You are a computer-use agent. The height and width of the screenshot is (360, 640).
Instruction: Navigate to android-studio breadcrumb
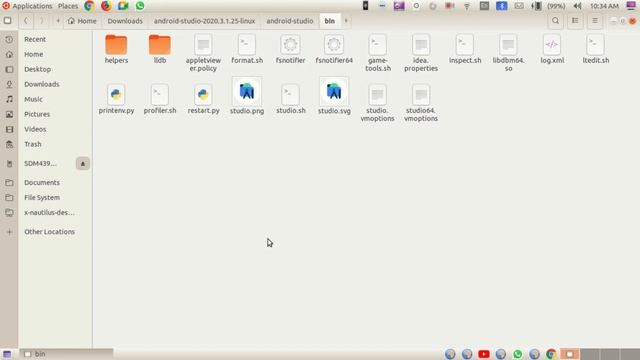tap(290, 21)
